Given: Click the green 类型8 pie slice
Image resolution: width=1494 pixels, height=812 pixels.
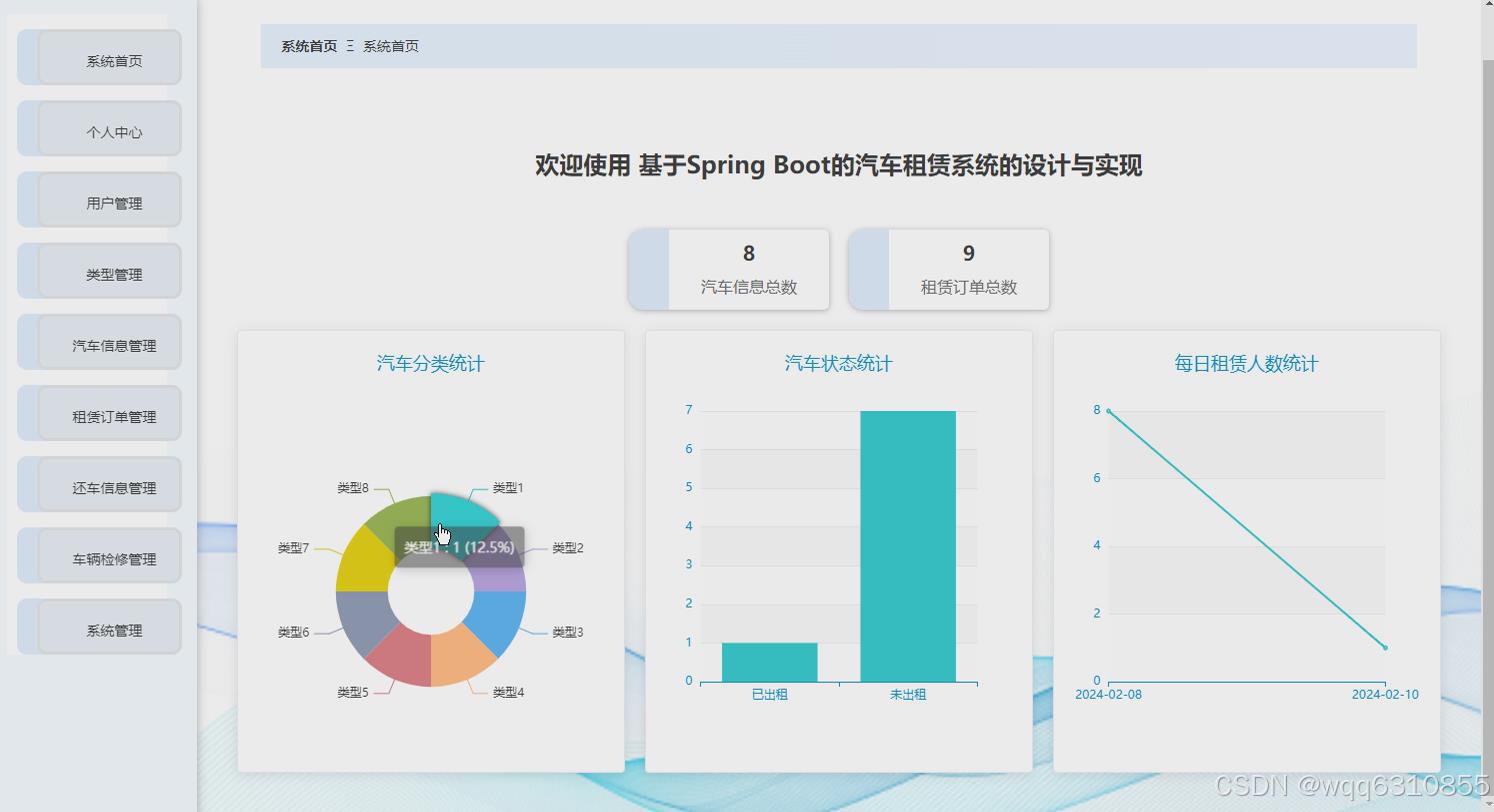Looking at the screenshot, I should [x=404, y=524].
